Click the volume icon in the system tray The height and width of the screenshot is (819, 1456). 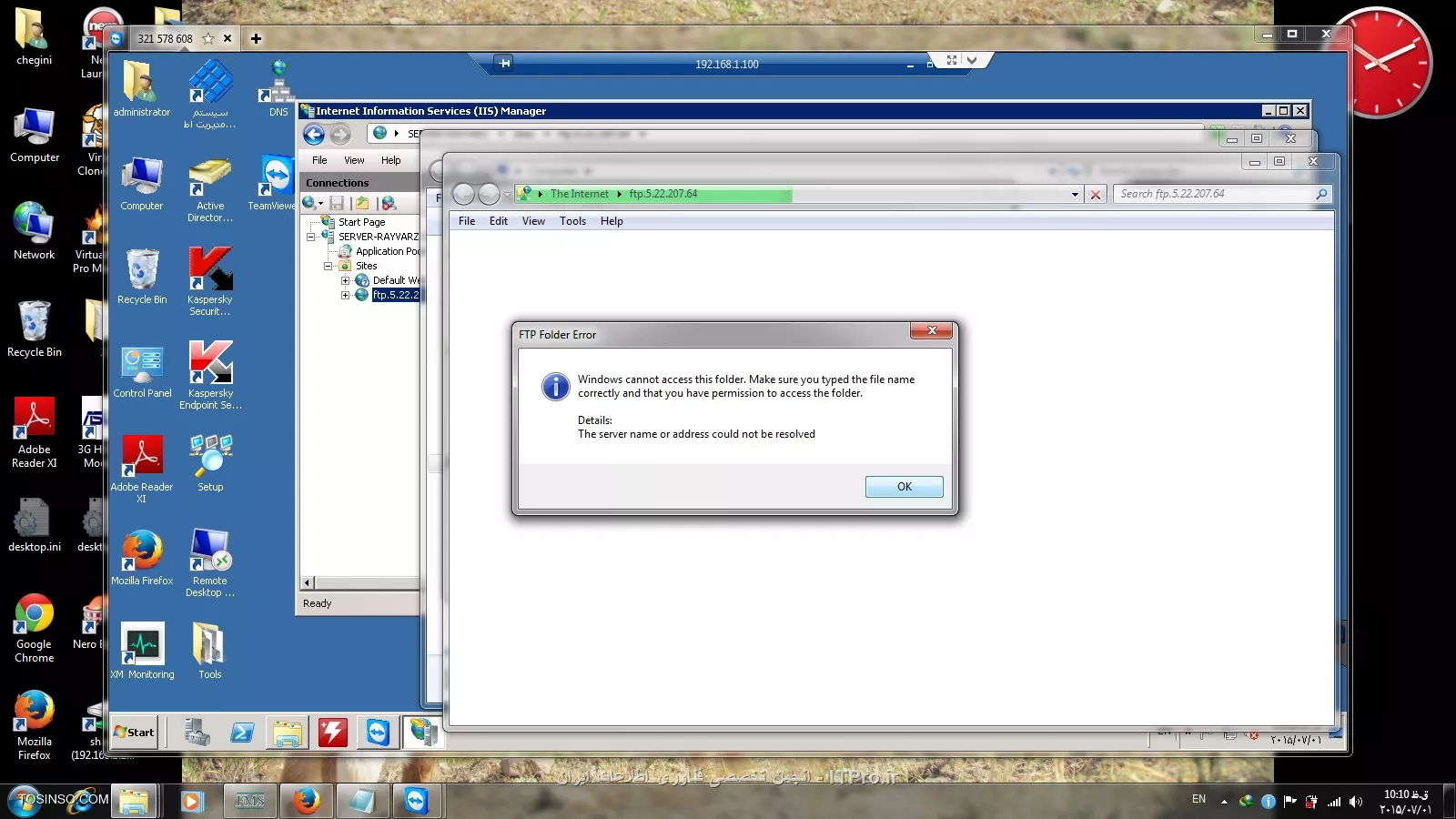[x=1356, y=802]
